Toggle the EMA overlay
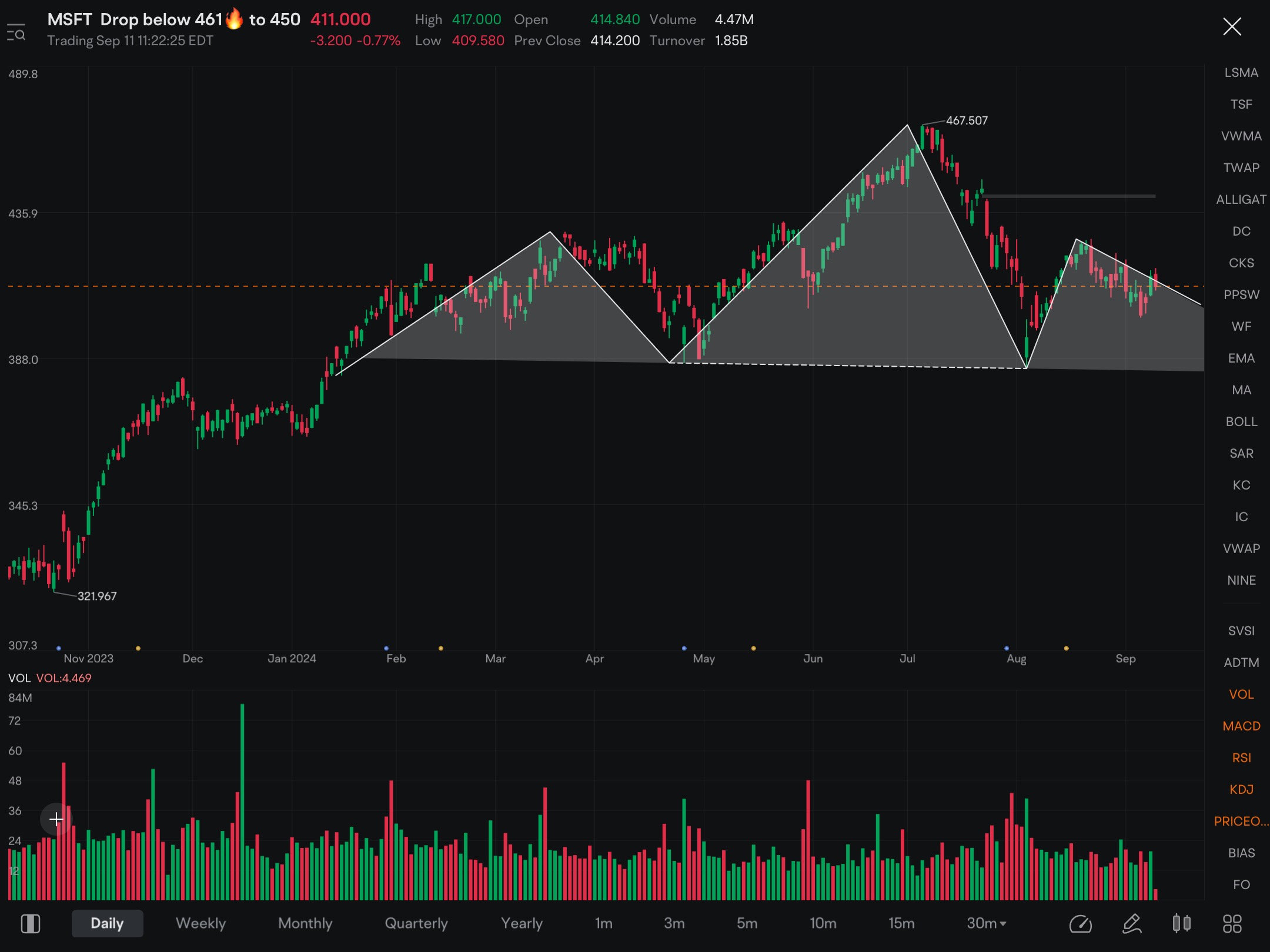 click(1241, 358)
